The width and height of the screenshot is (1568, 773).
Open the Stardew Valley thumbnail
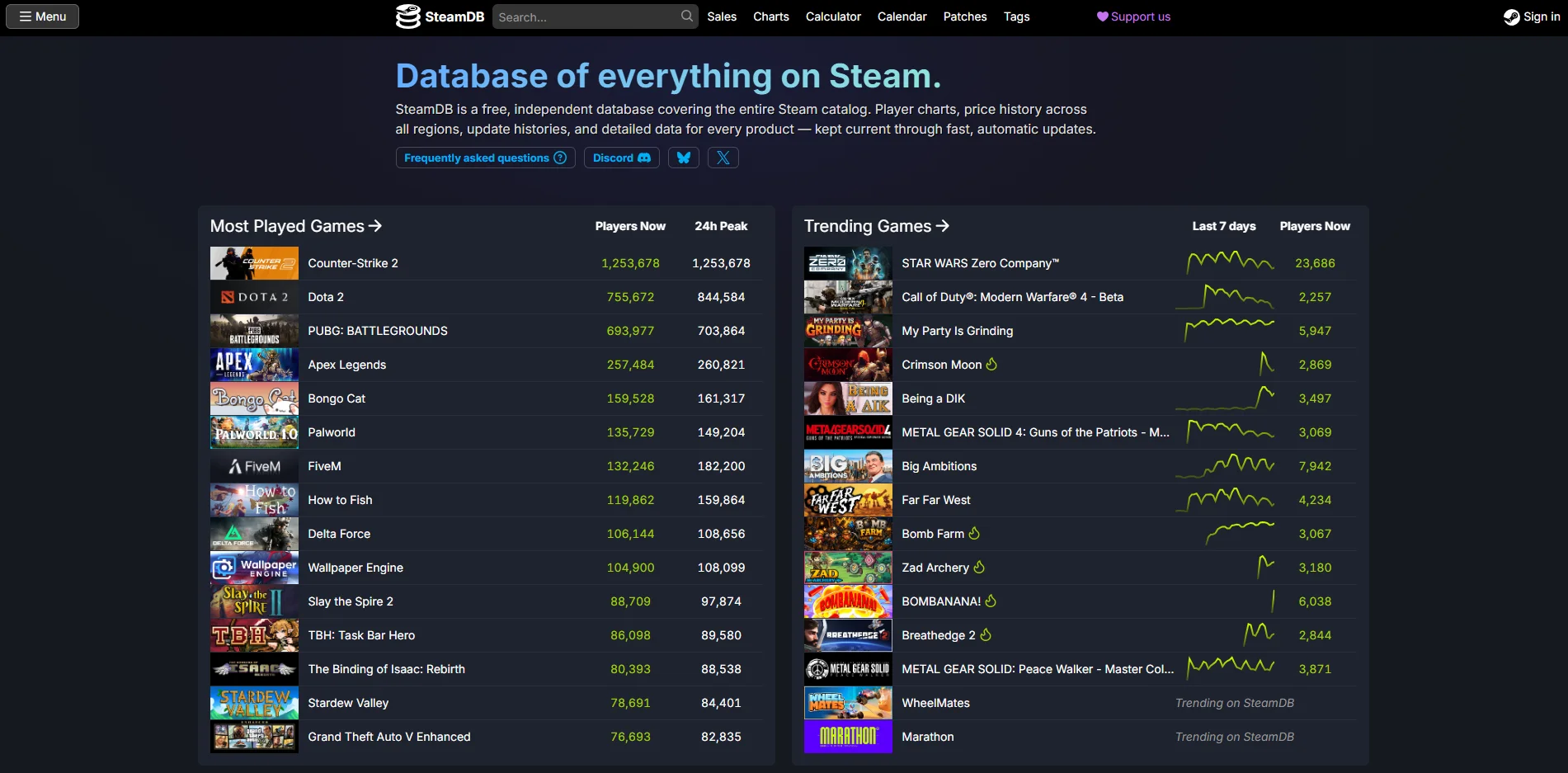(254, 703)
